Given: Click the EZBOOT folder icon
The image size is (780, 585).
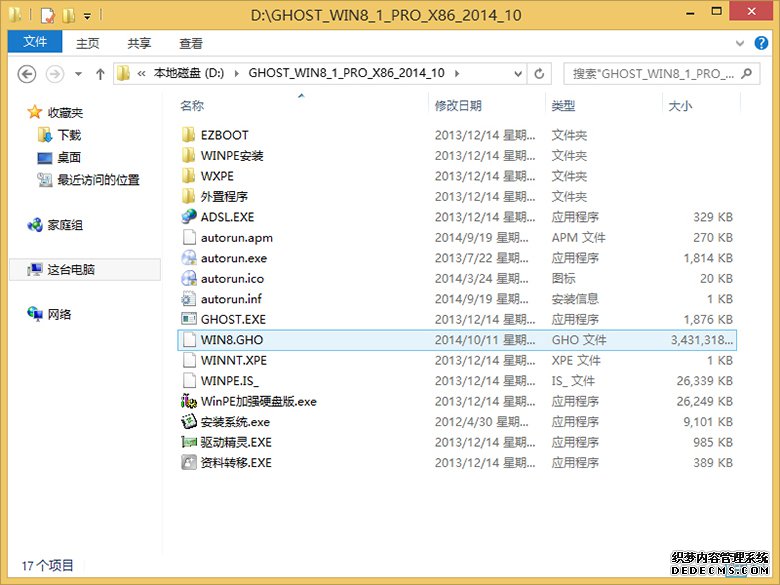Looking at the screenshot, I should [189, 135].
